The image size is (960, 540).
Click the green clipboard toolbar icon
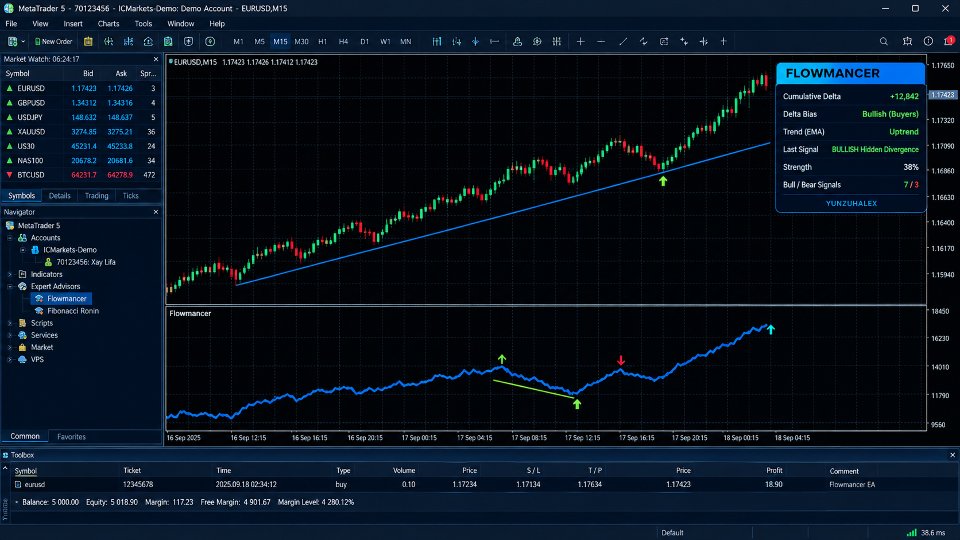(x=168, y=42)
